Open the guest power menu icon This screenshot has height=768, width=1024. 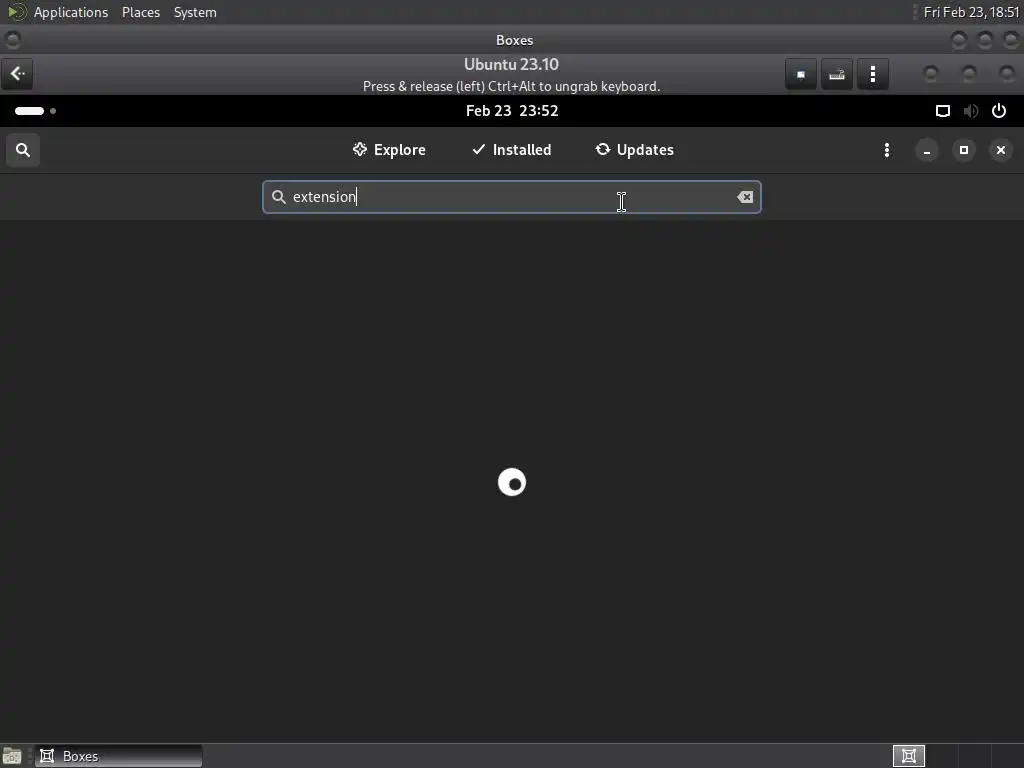pyautogui.click(x=999, y=111)
